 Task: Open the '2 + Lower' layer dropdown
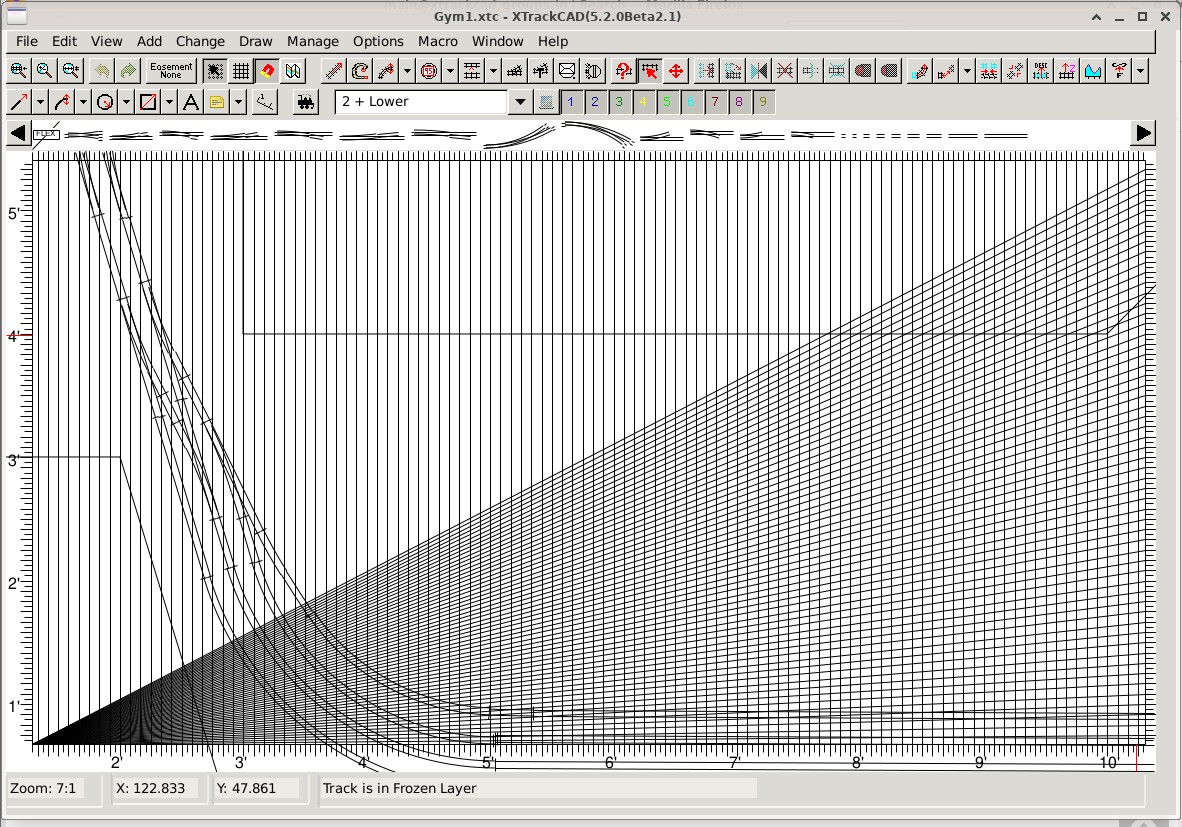click(x=520, y=102)
